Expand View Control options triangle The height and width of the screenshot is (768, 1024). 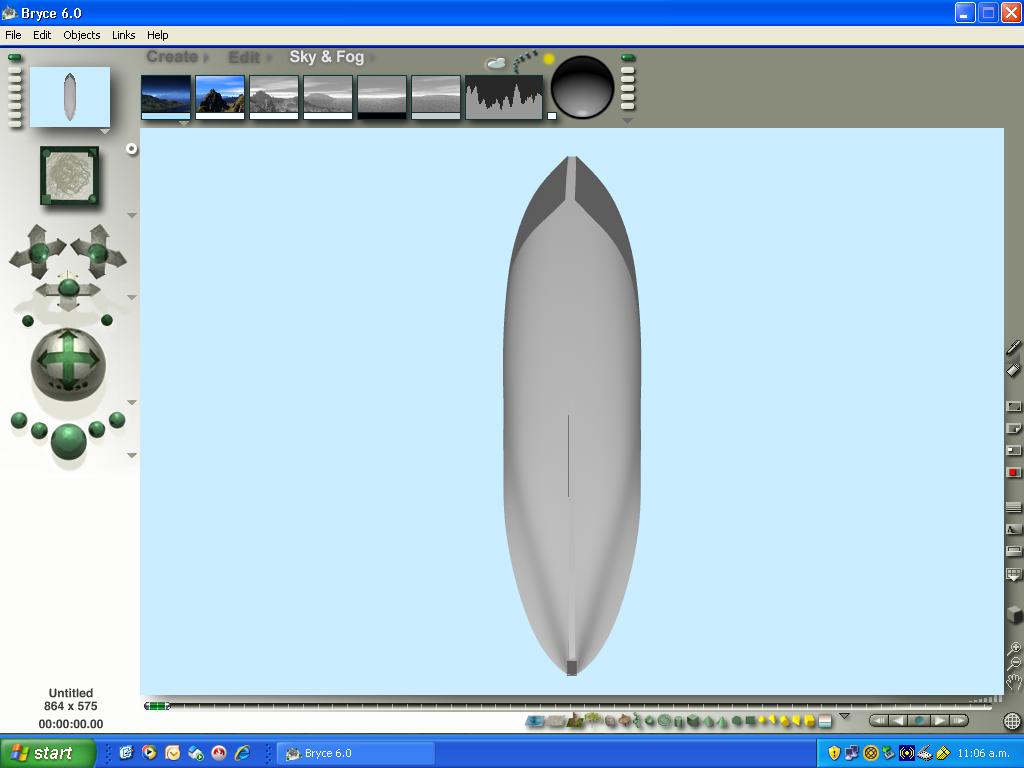(x=131, y=215)
